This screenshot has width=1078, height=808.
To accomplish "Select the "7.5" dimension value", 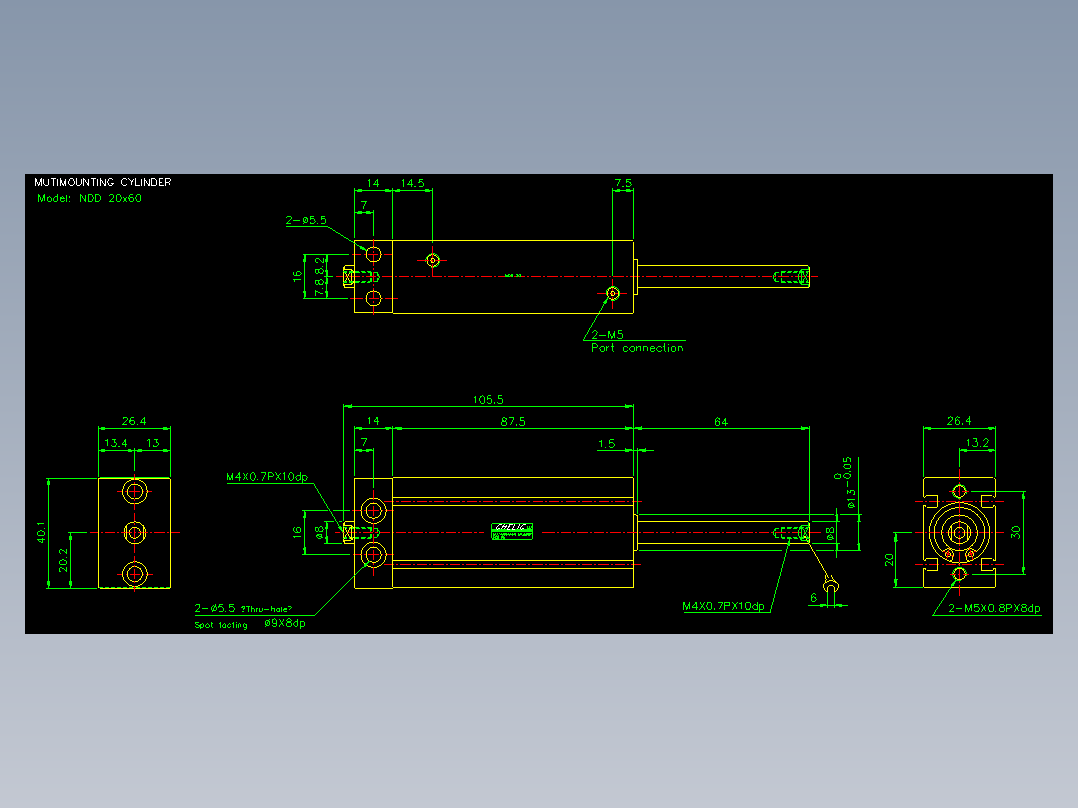I will pyautogui.click(x=623, y=183).
